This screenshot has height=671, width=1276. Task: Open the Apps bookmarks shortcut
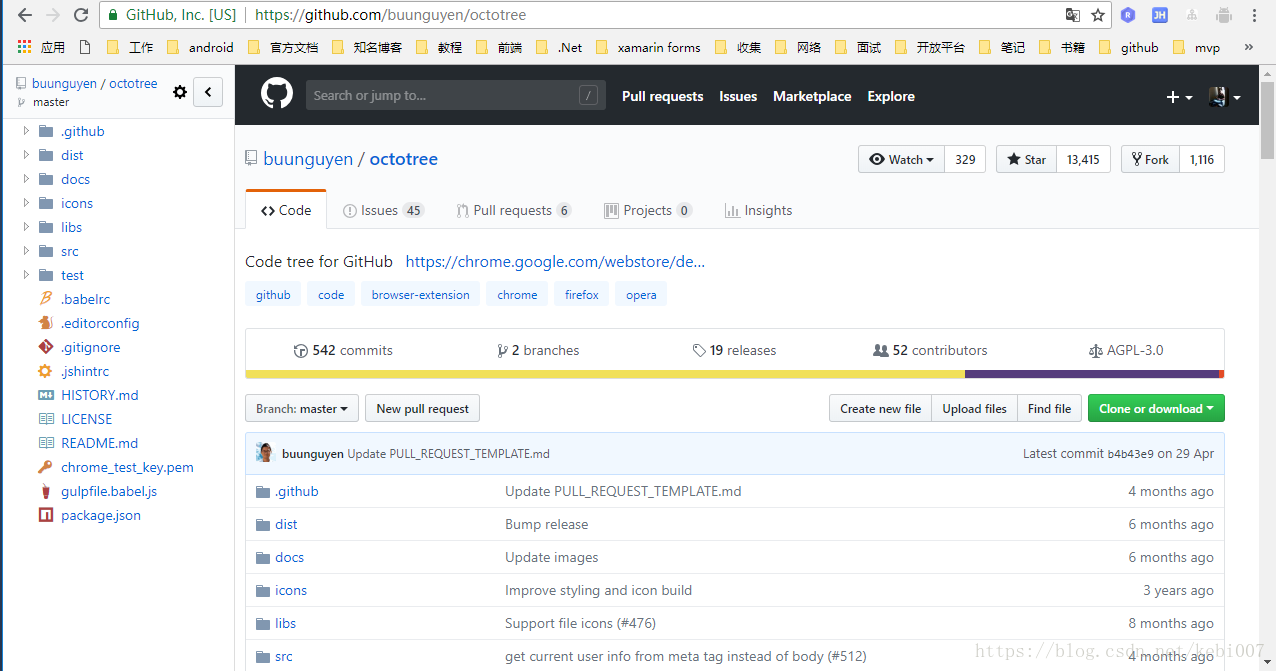41,47
